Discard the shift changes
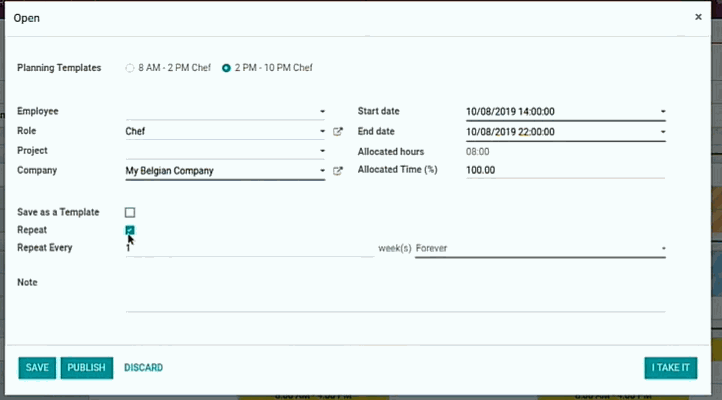Screen dimensions: 722x400 [143, 368]
